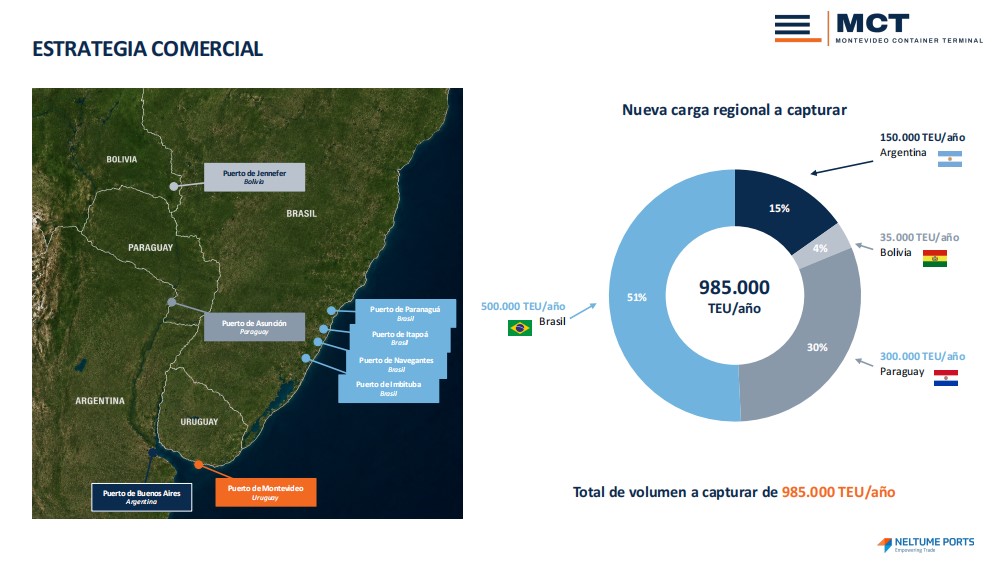
Task: Click the Puerto de Asunción map marker dot
Action: tap(171, 302)
